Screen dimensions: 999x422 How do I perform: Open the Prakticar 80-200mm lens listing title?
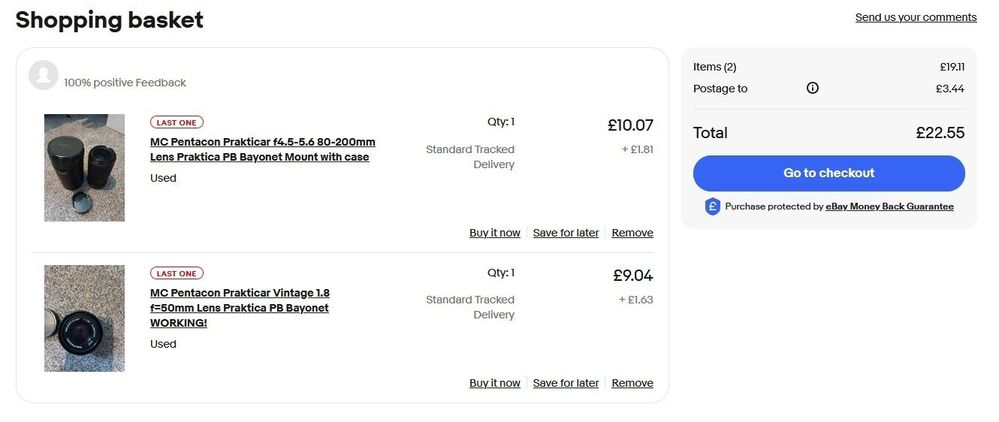tap(262, 149)
